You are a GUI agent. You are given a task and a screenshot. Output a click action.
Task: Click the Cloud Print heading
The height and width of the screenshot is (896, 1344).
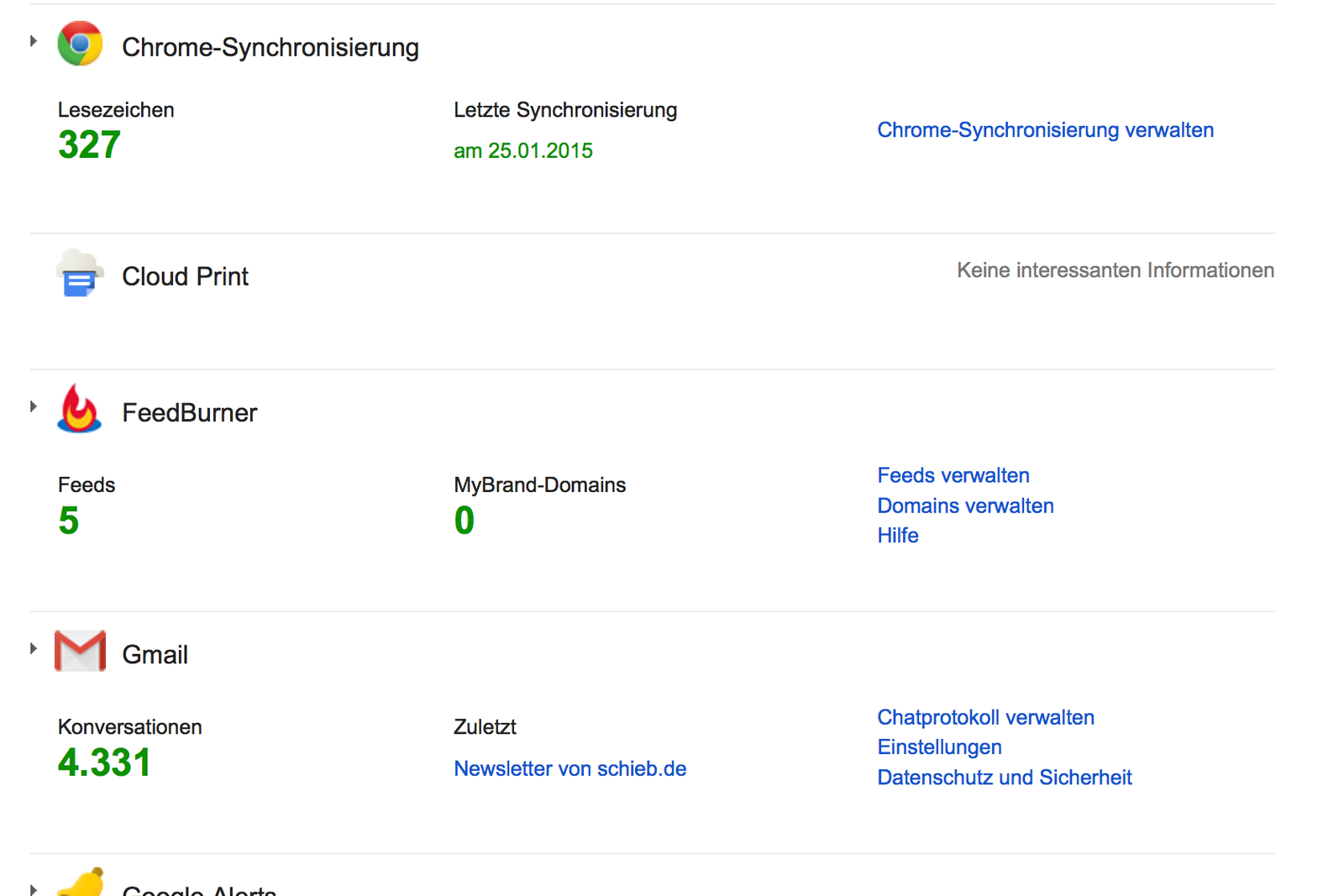(x=185, y=276)
